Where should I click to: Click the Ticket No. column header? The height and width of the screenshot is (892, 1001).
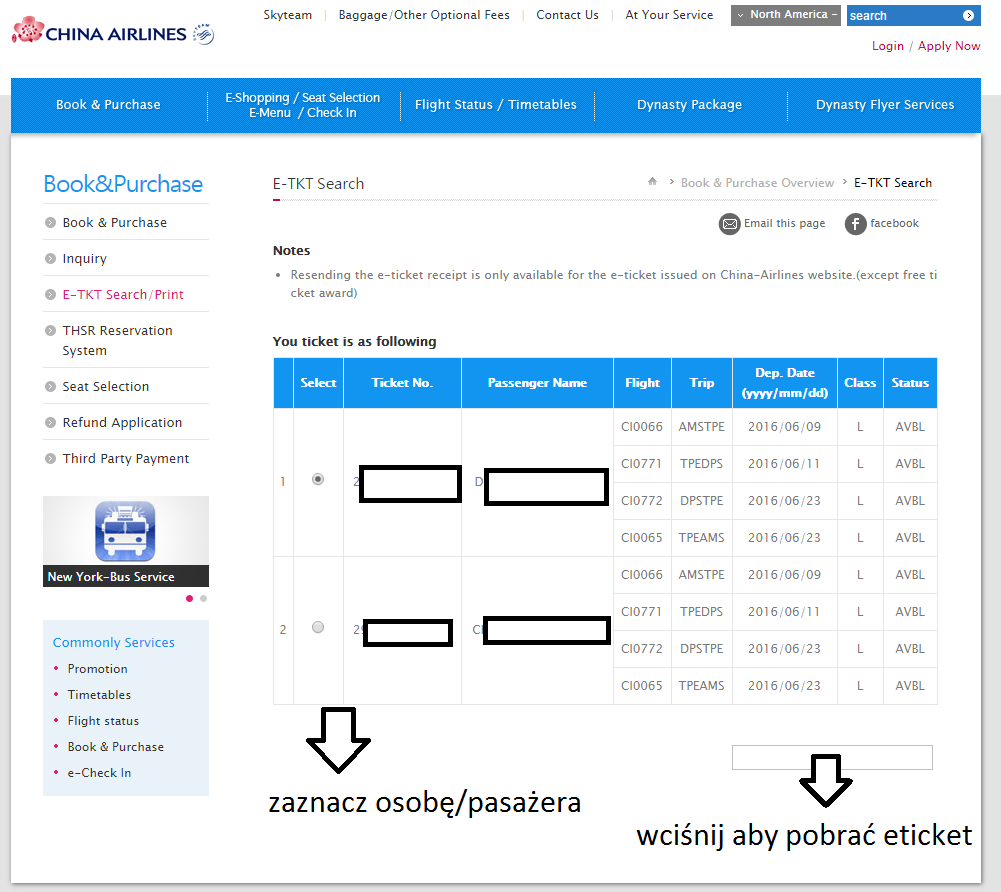(402, 382)
